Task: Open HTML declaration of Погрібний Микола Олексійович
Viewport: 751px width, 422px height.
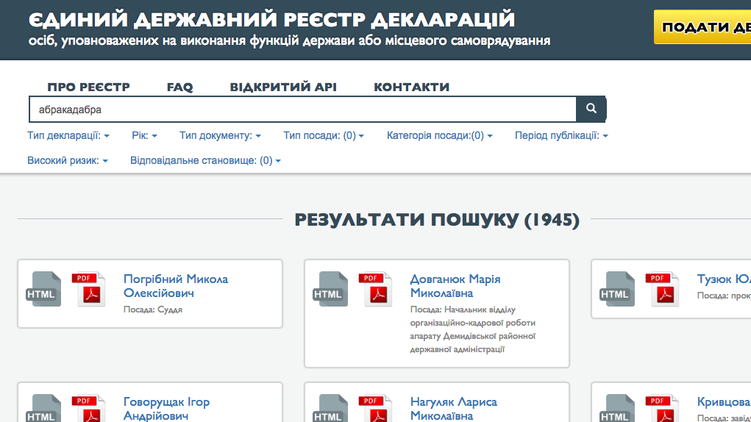Action: click(44, 289)
